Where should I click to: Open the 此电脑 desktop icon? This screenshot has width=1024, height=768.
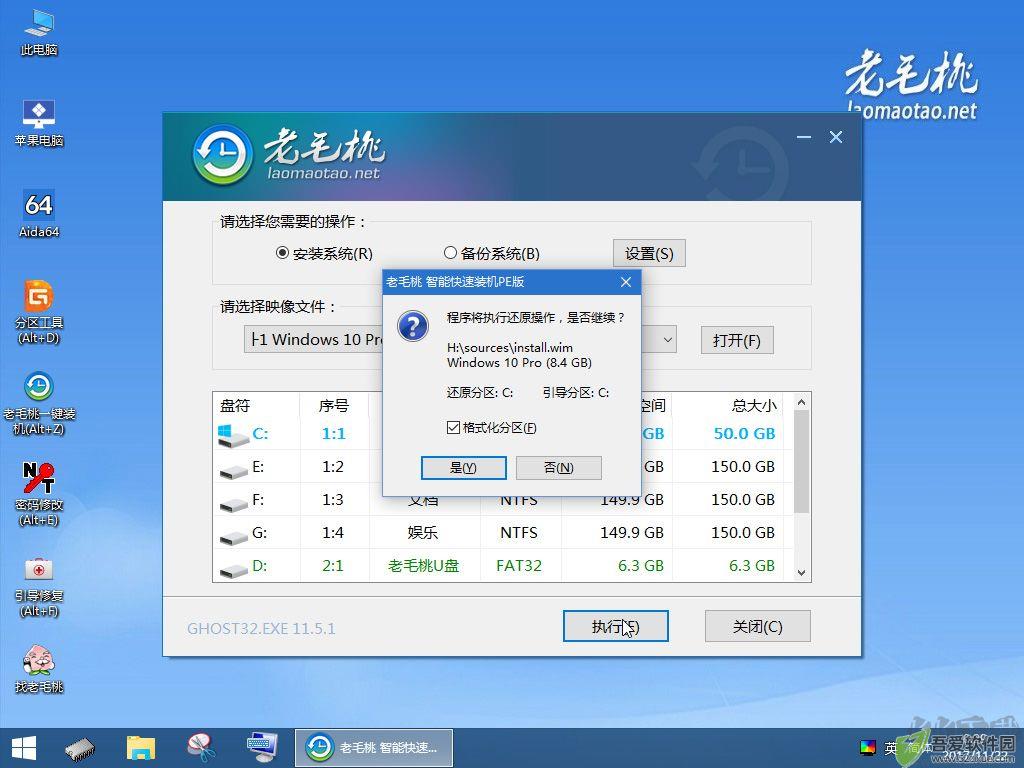click(x=39, y=32)
